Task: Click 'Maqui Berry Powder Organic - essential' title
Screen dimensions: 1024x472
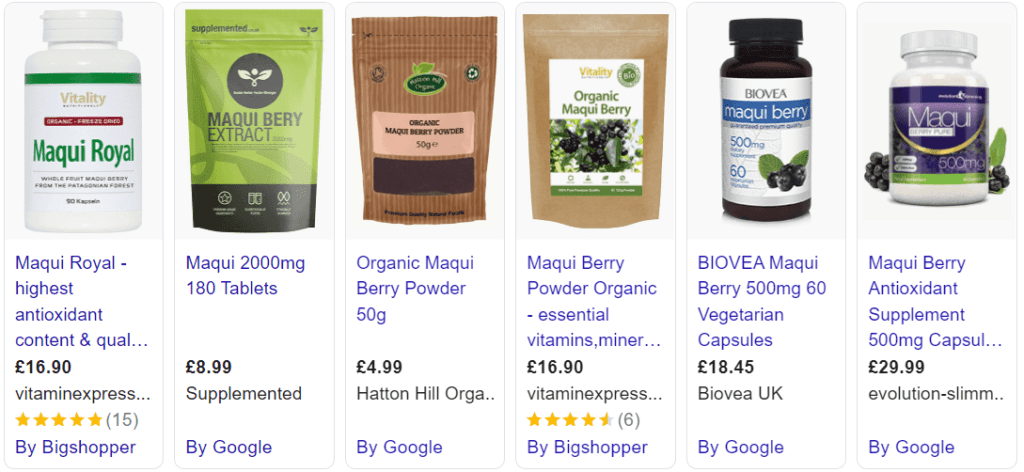Action: click(x=594, y=302)
